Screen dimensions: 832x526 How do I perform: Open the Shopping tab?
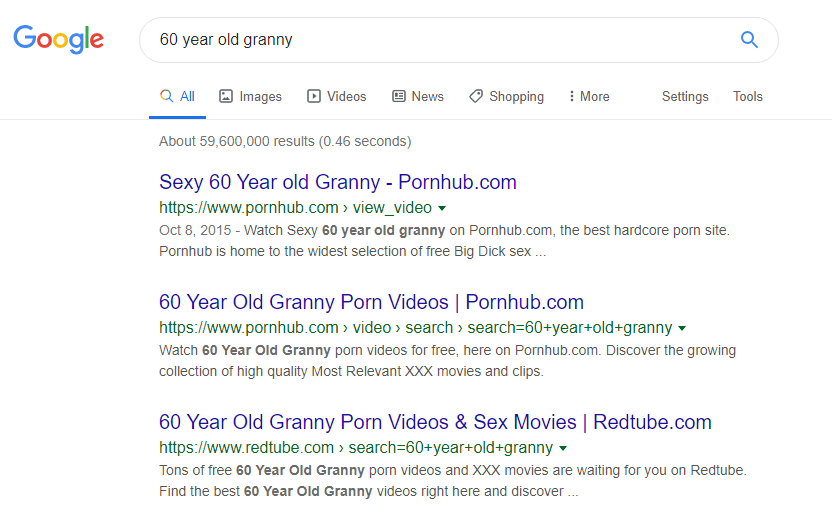[507, 97]
